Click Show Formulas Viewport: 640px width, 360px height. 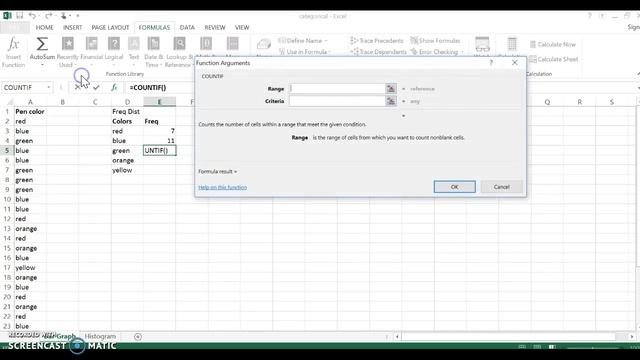436,40
